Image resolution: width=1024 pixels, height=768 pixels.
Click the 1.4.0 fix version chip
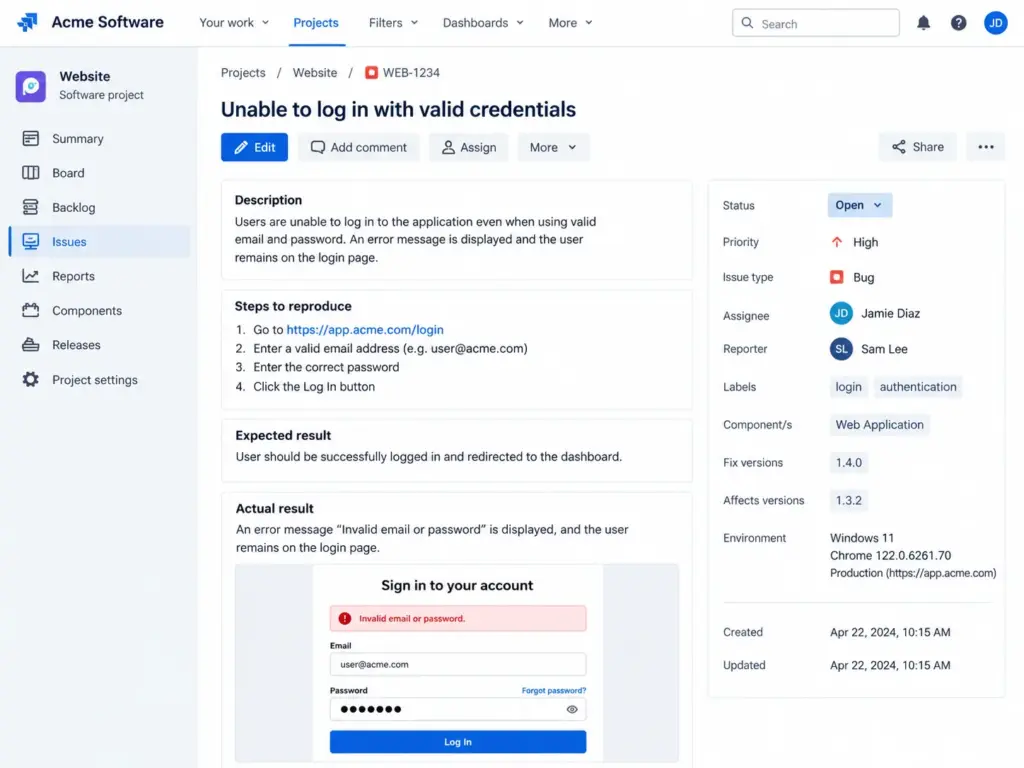pos(849,462)
